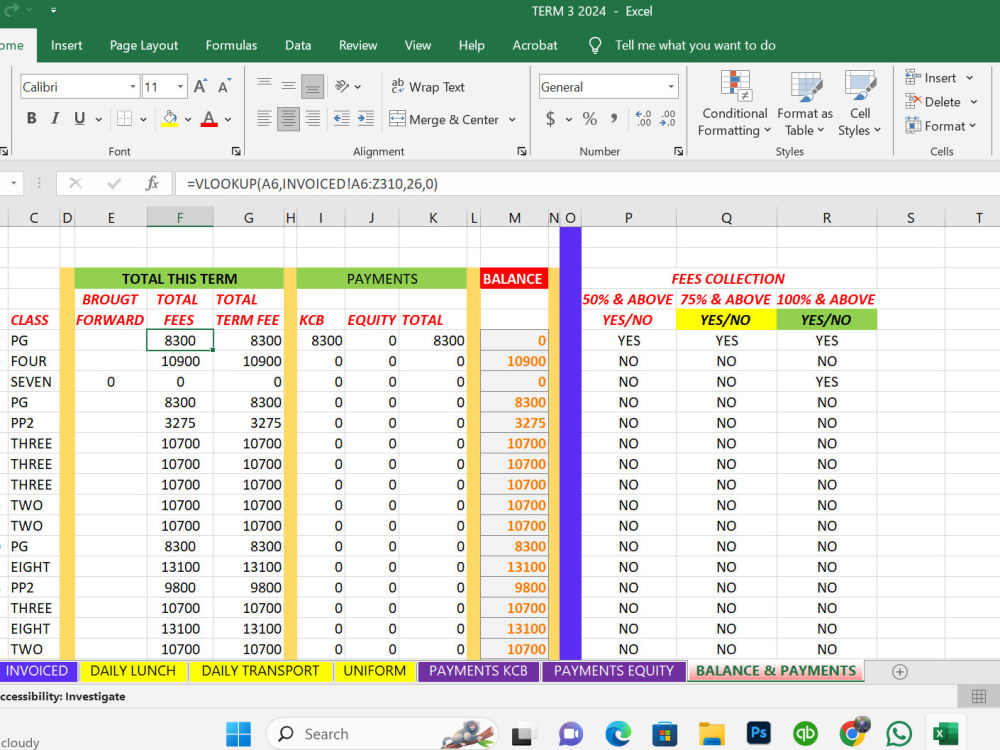The width and height of the screenshot is (1000, 750).
Task: Open the General number format dropdown
Action: pos(671,87)
